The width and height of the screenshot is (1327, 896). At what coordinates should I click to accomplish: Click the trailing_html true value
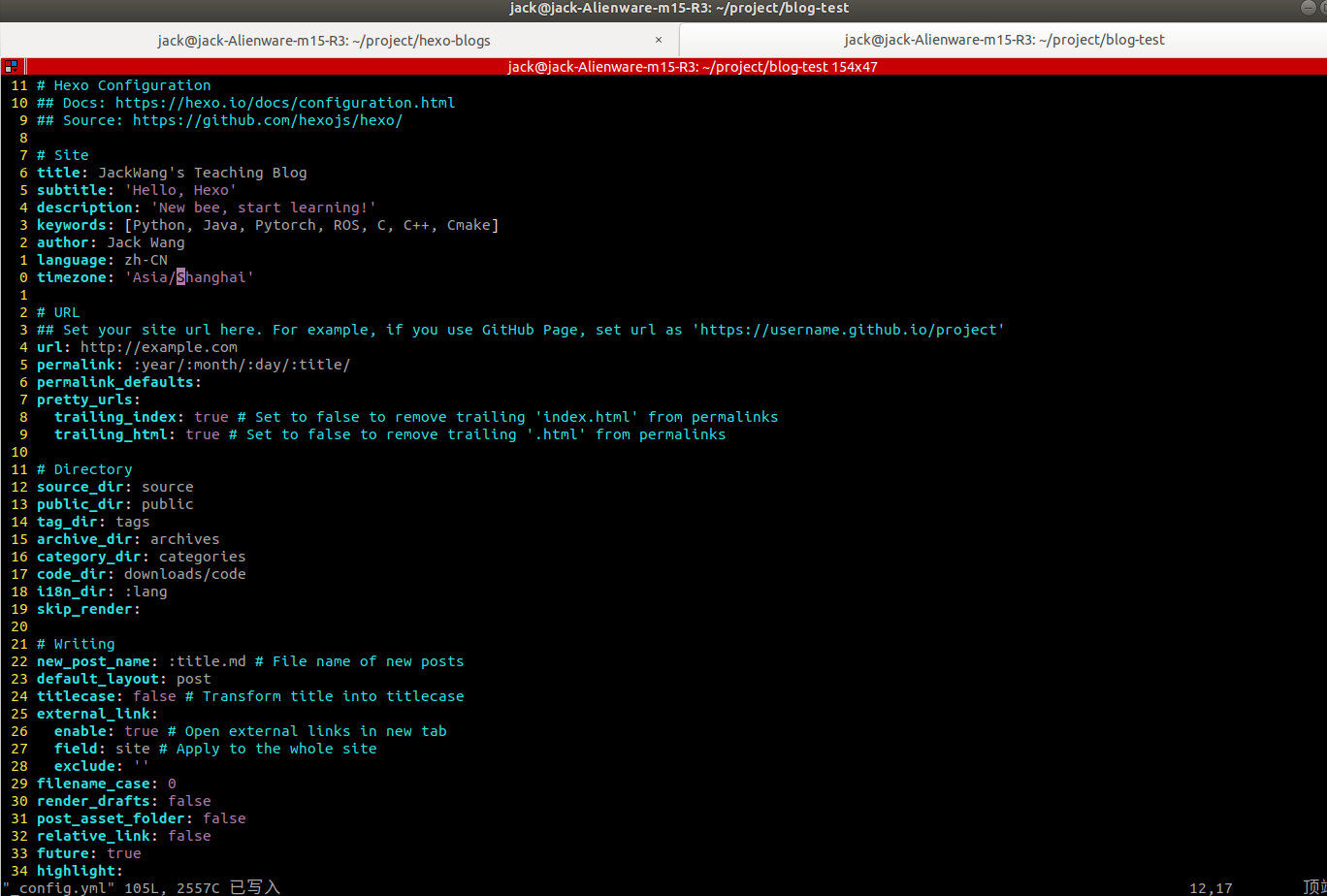(203, 434)
